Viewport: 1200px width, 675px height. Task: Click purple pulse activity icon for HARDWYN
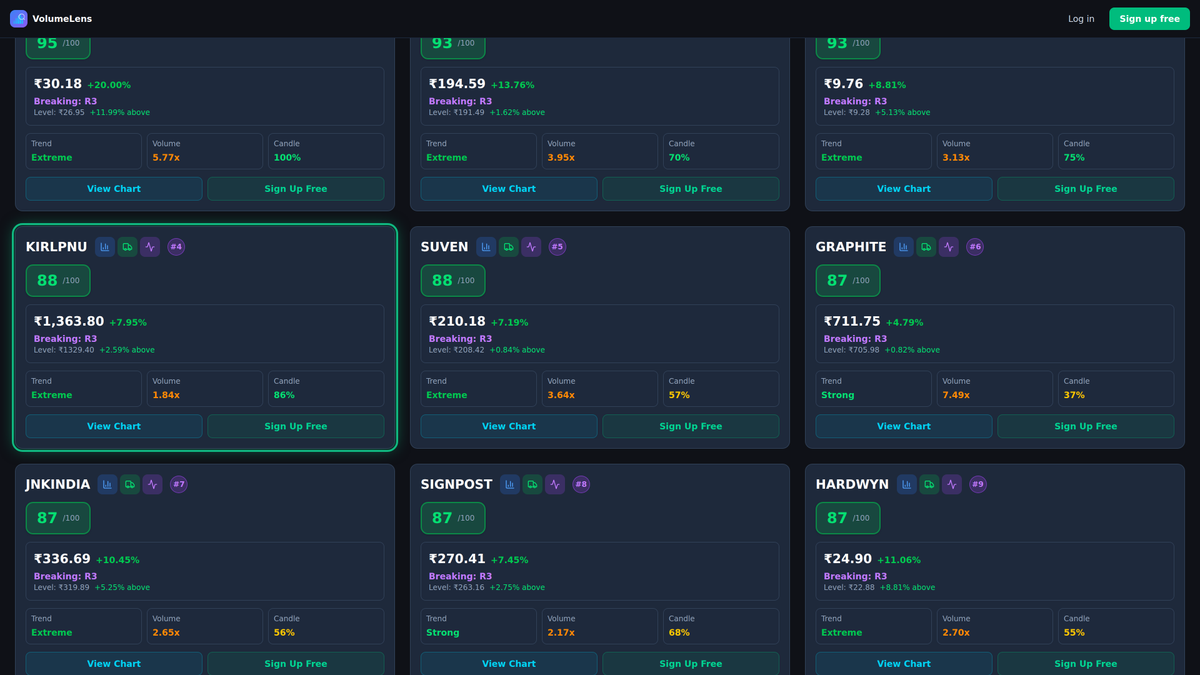point(952,484)
